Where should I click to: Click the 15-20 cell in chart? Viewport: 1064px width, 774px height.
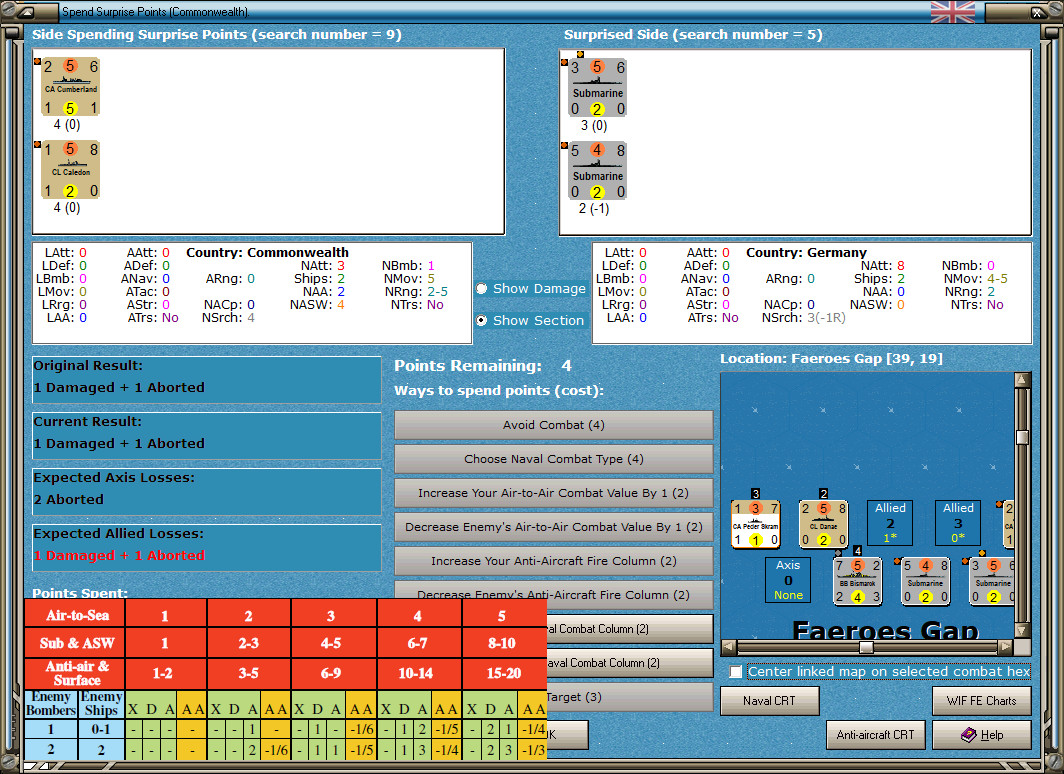coord(504,673)
